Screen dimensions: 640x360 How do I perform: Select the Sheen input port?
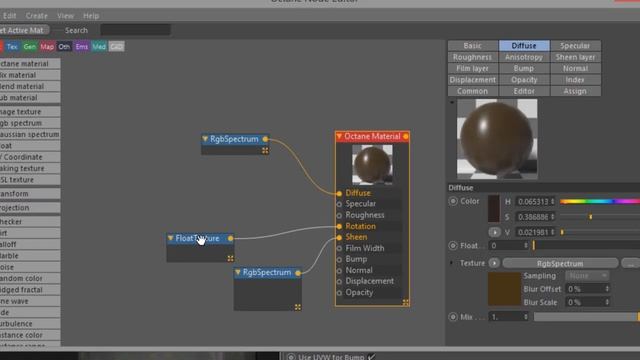339,238
